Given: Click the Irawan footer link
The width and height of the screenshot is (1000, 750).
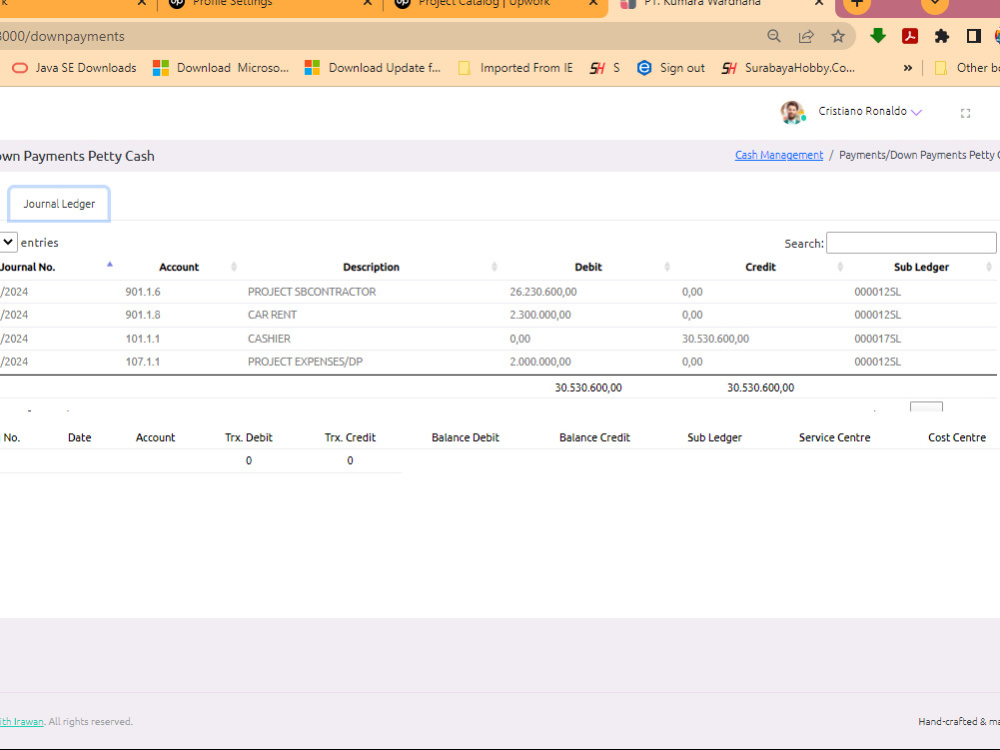Looking at the screenshot, I should [x=22, y=721].
